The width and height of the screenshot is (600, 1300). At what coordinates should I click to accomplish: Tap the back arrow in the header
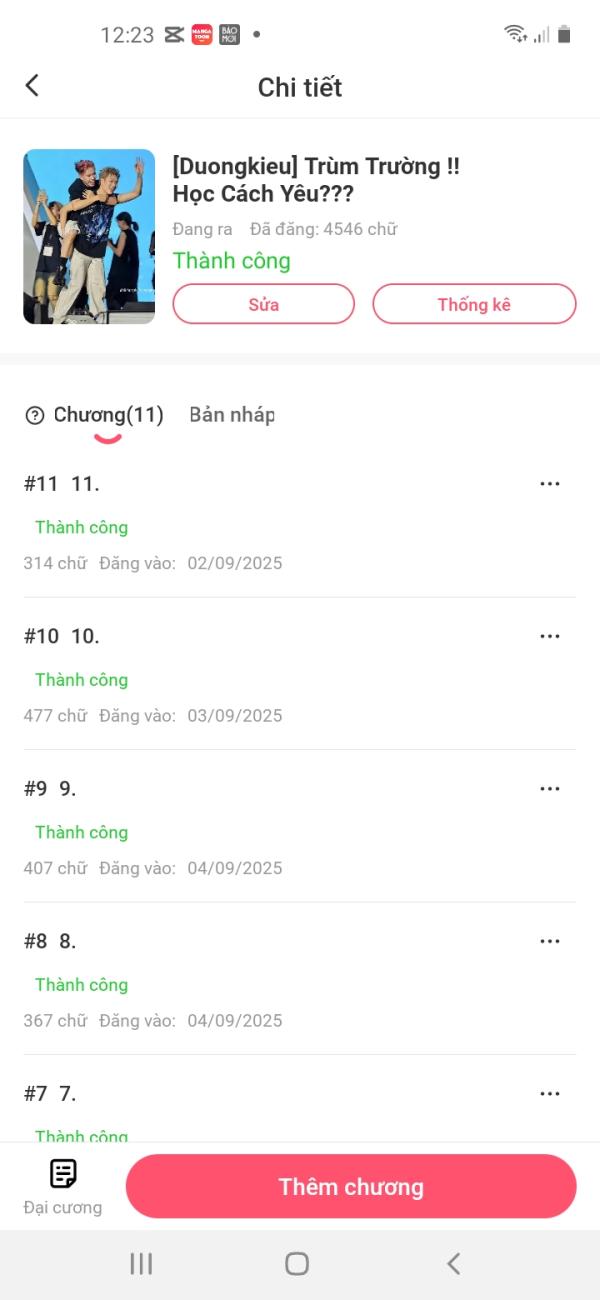(32, 86)
